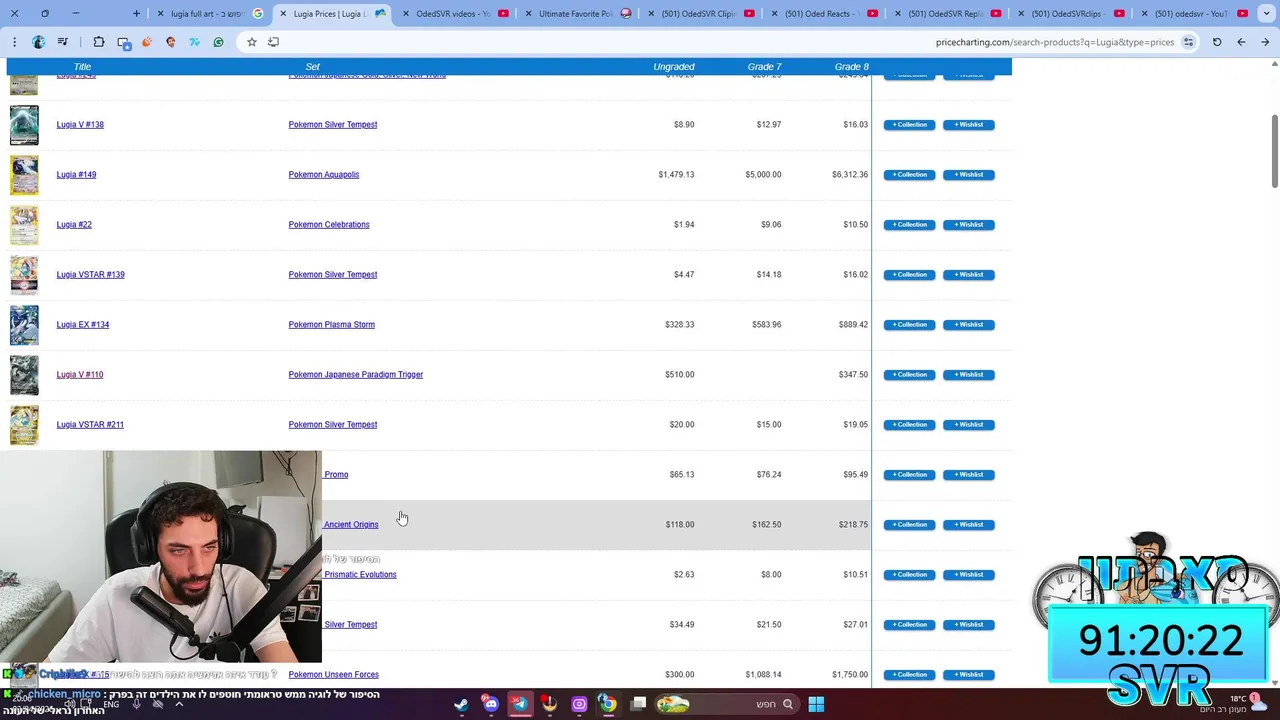Open the media control playlist icon
This screenshot has width=1280, height=720.
tap(63, 42)
